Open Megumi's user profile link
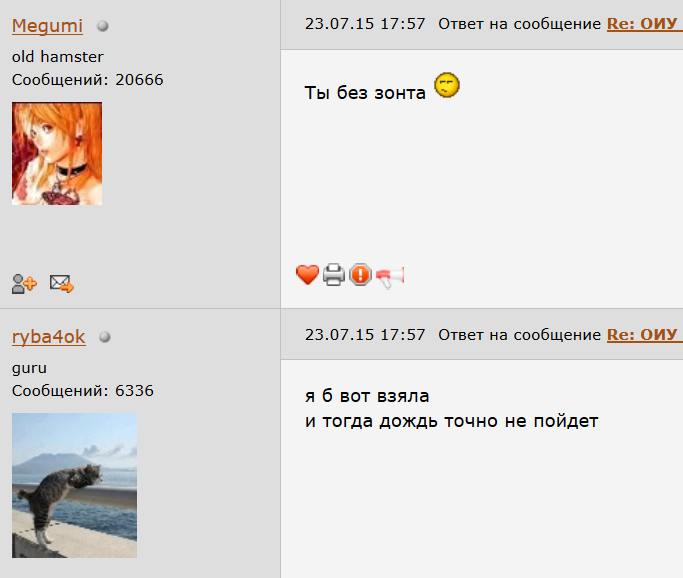Image resolution: width=683 pixels, height=578 pixels. point(47,26)
